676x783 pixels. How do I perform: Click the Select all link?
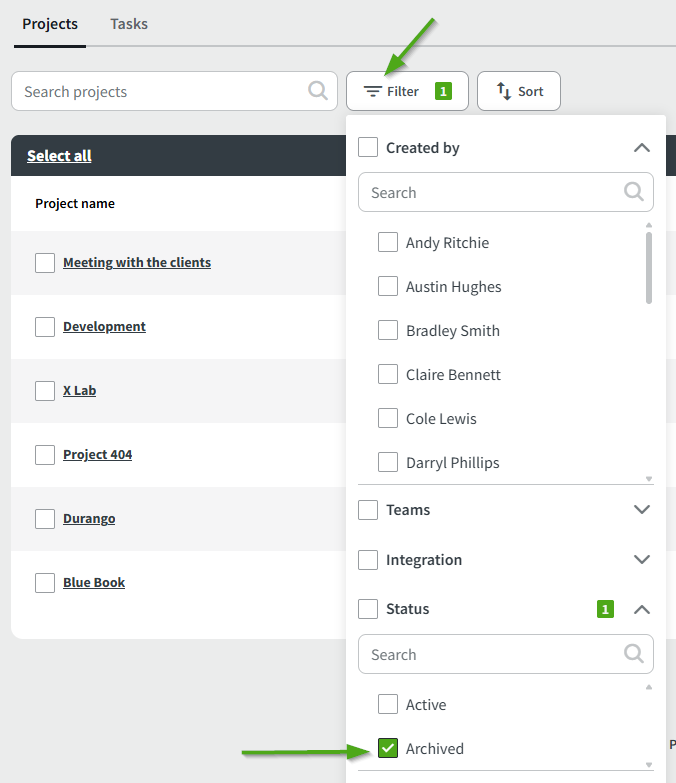59,155
